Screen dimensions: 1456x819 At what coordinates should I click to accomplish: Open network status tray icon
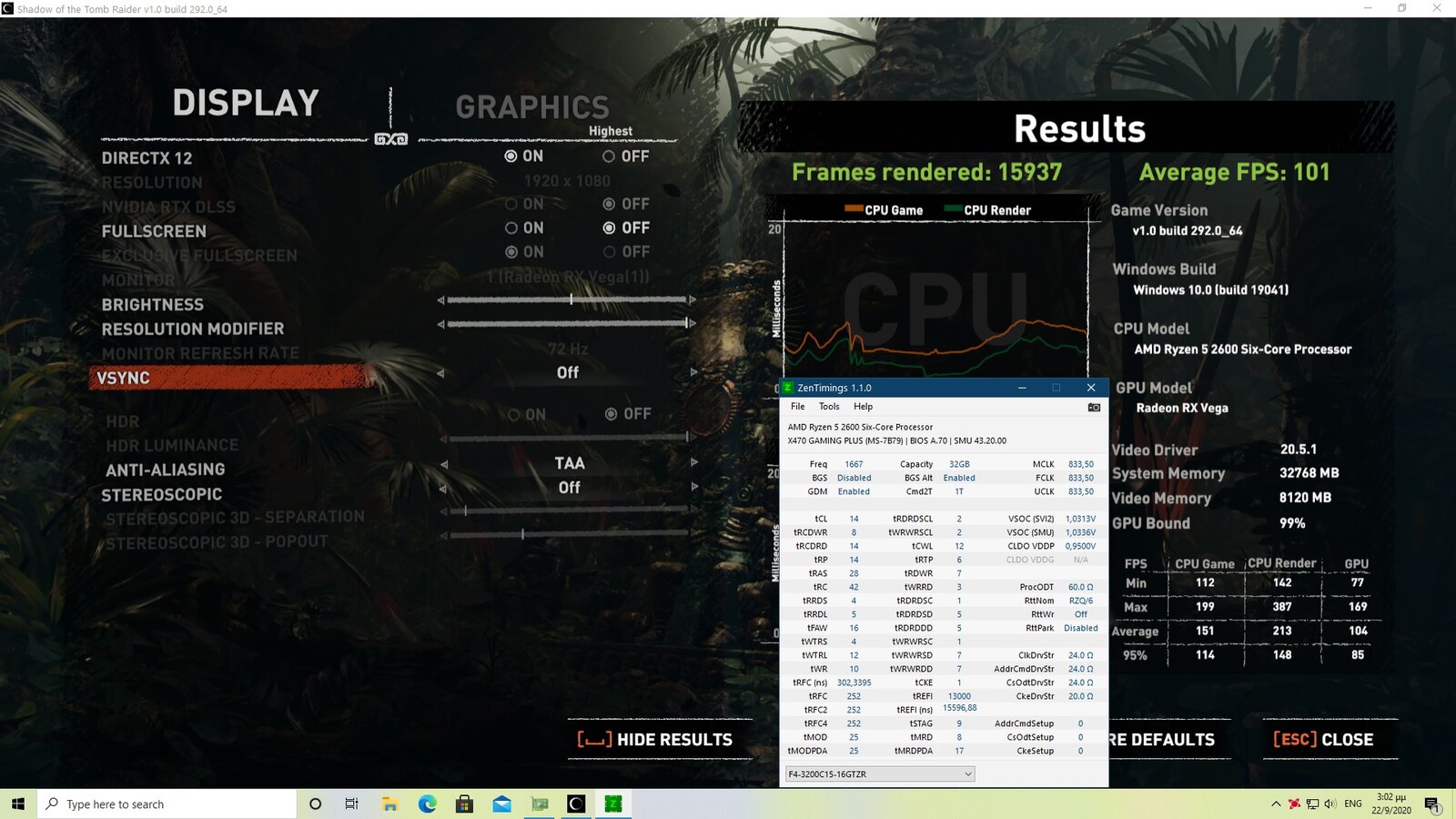[1312, 804]
